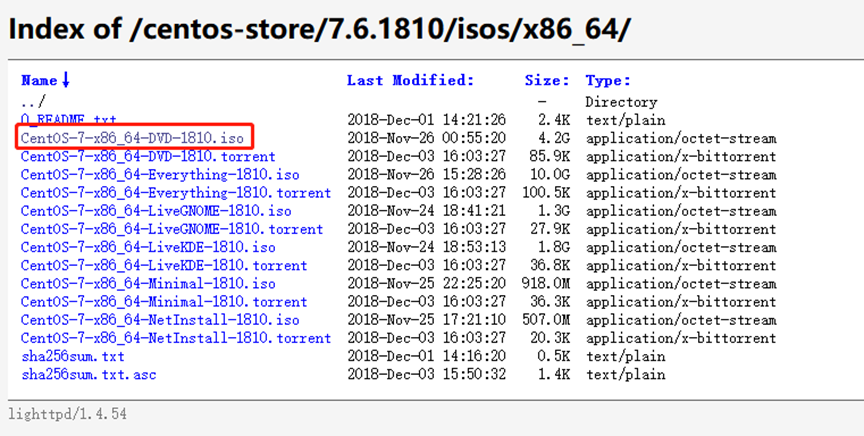Click the Directory type text
Viewport: 864px width, 436px height.
coord(621,102)
